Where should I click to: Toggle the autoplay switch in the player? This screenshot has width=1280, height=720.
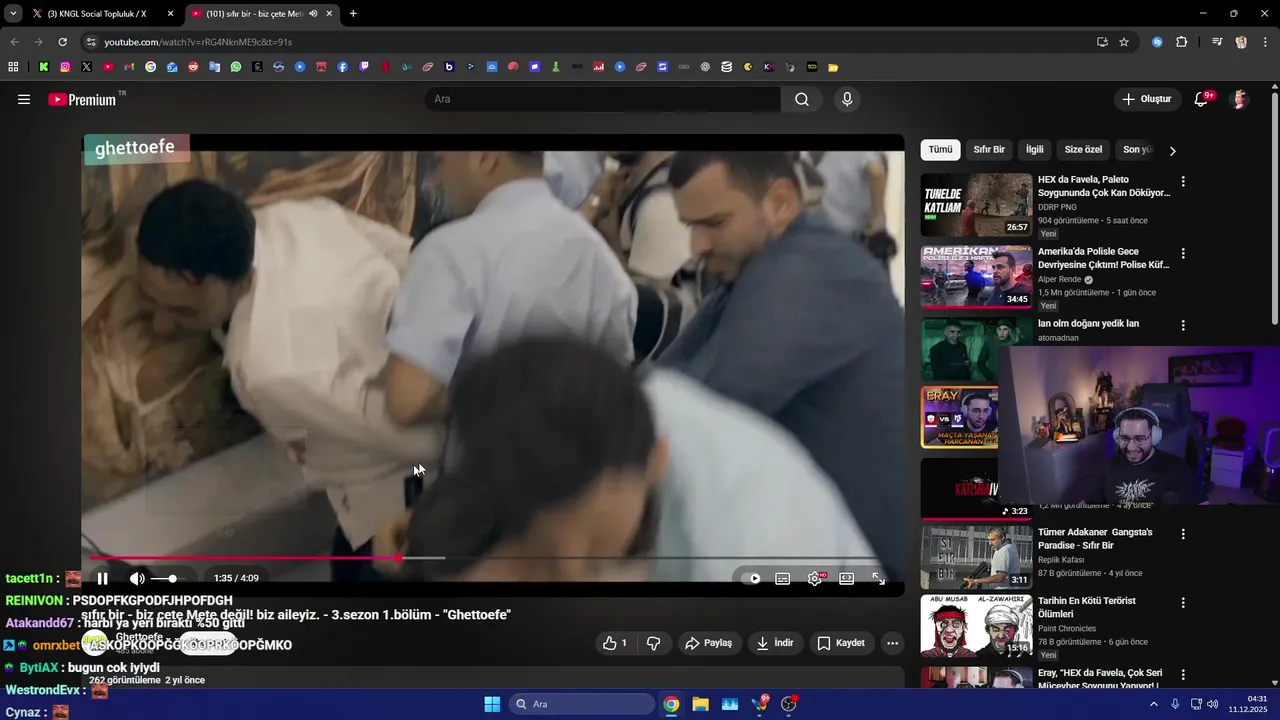coord(750,578)
